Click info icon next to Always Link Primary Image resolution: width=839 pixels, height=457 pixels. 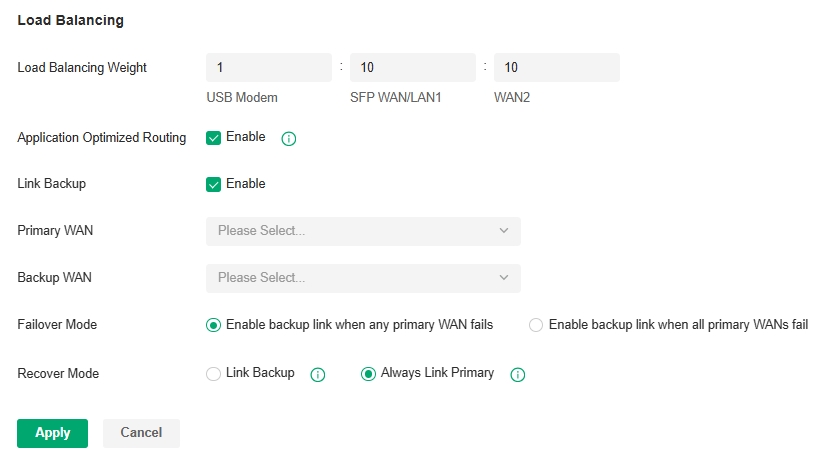518,375
